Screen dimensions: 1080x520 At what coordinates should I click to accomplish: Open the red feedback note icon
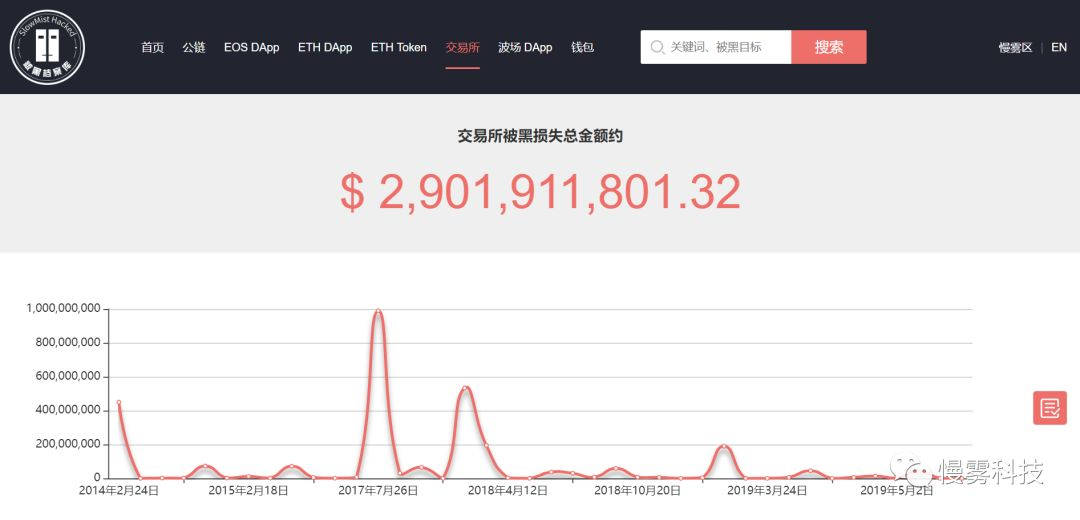[1049, 408]
